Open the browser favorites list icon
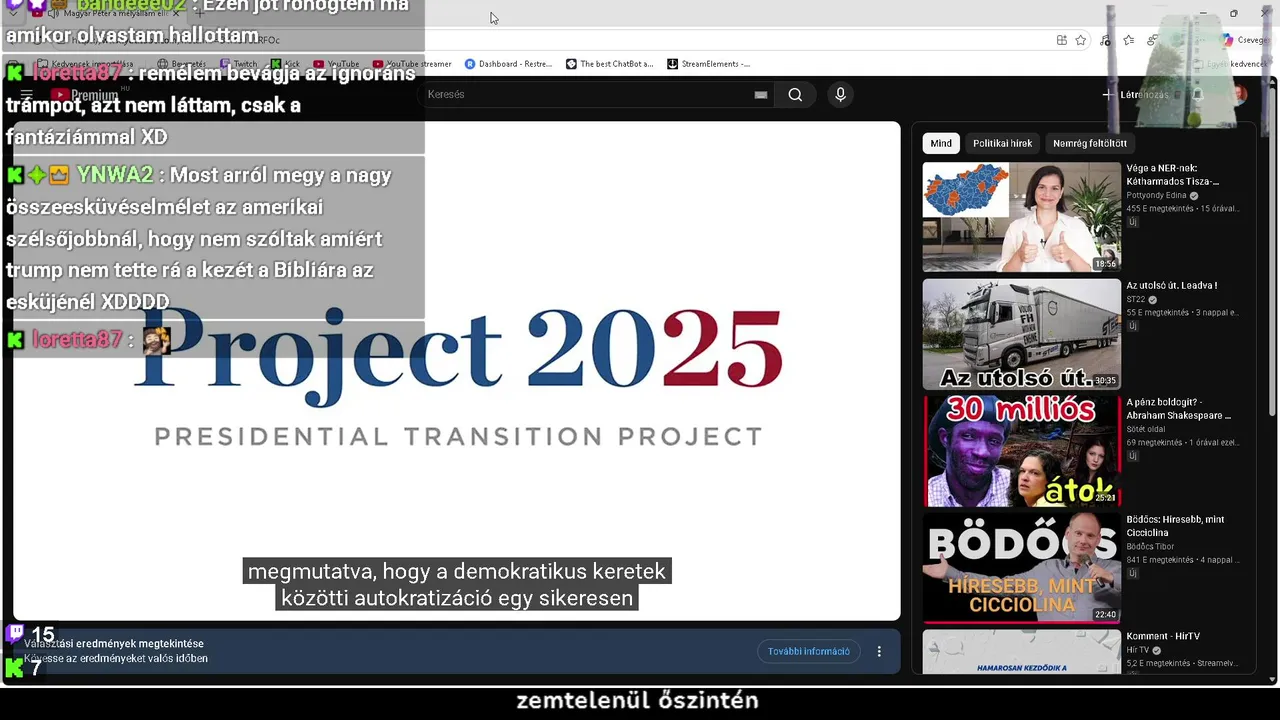 1128,40
